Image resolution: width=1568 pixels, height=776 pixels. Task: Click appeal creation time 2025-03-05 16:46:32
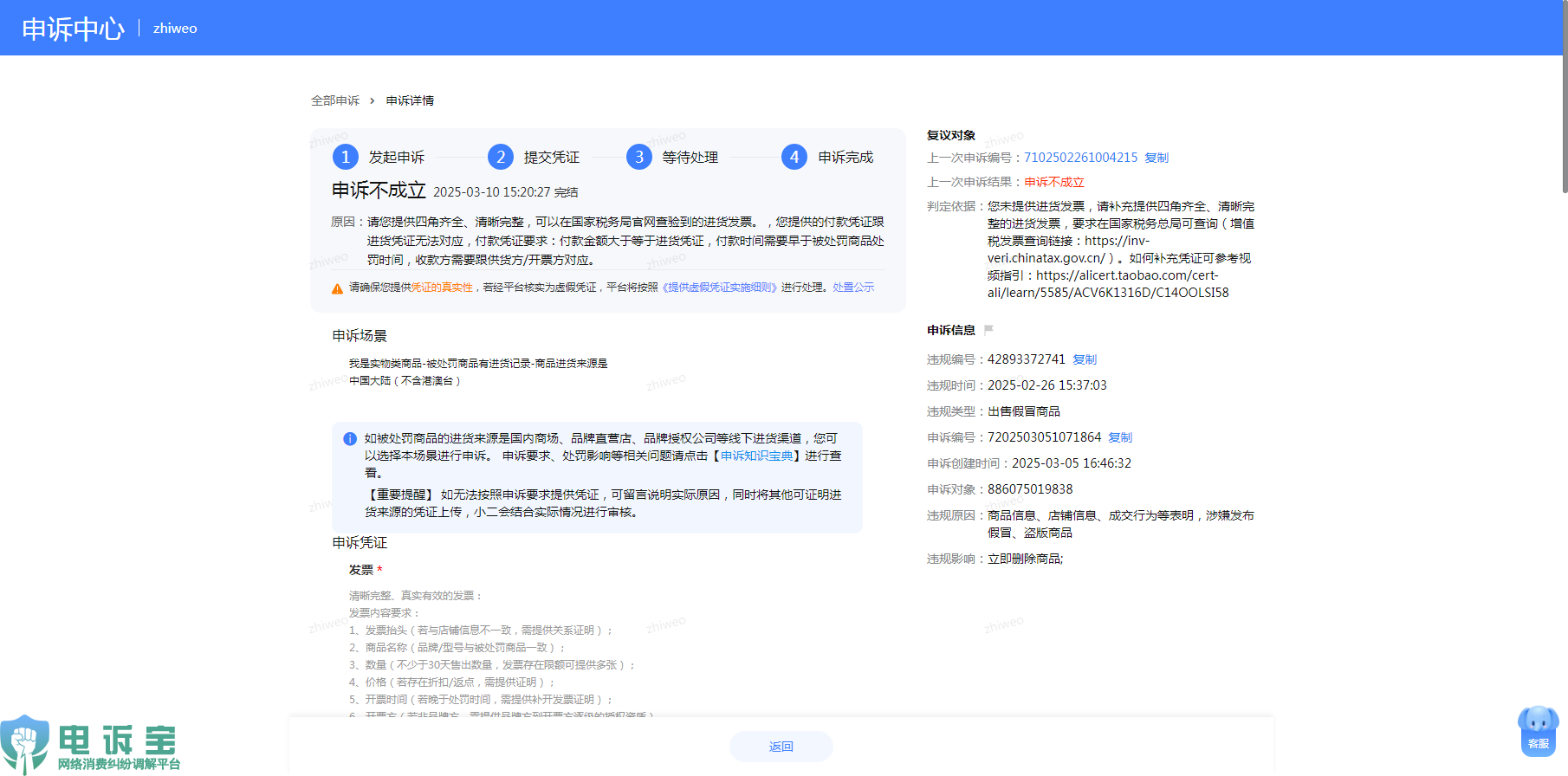click(1072, 463)
